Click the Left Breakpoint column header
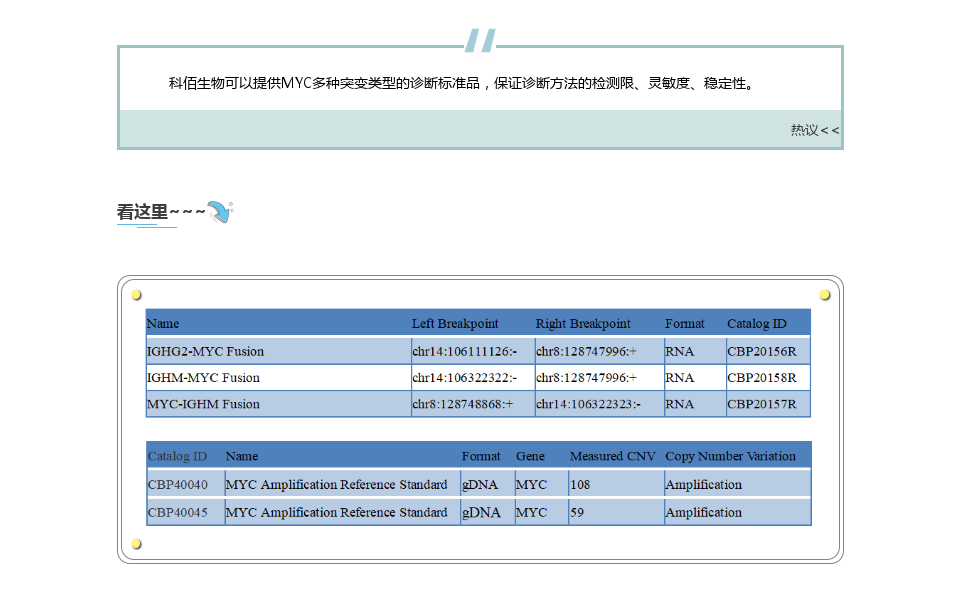This screenshot has width=960, height=592. 455,324
